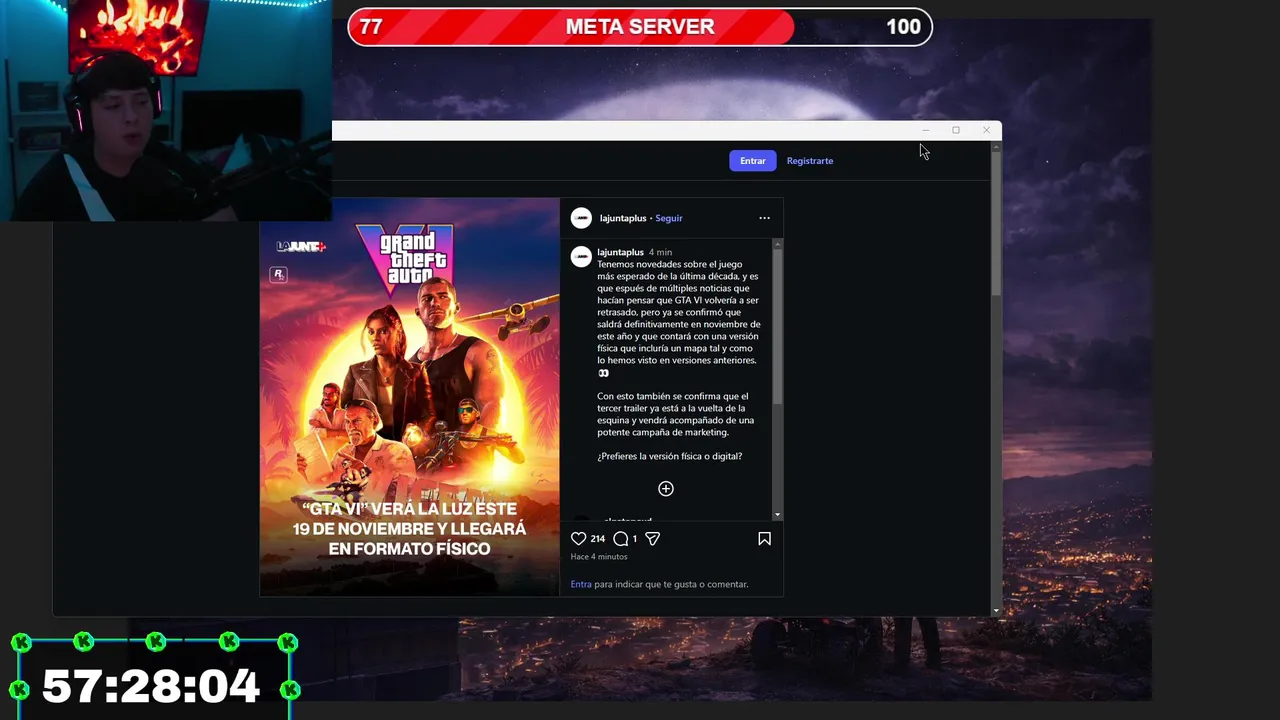Click the browser window vertical scrollbar thumb
The height and width of the screenshot is (720, 1280).
[995, 225]
